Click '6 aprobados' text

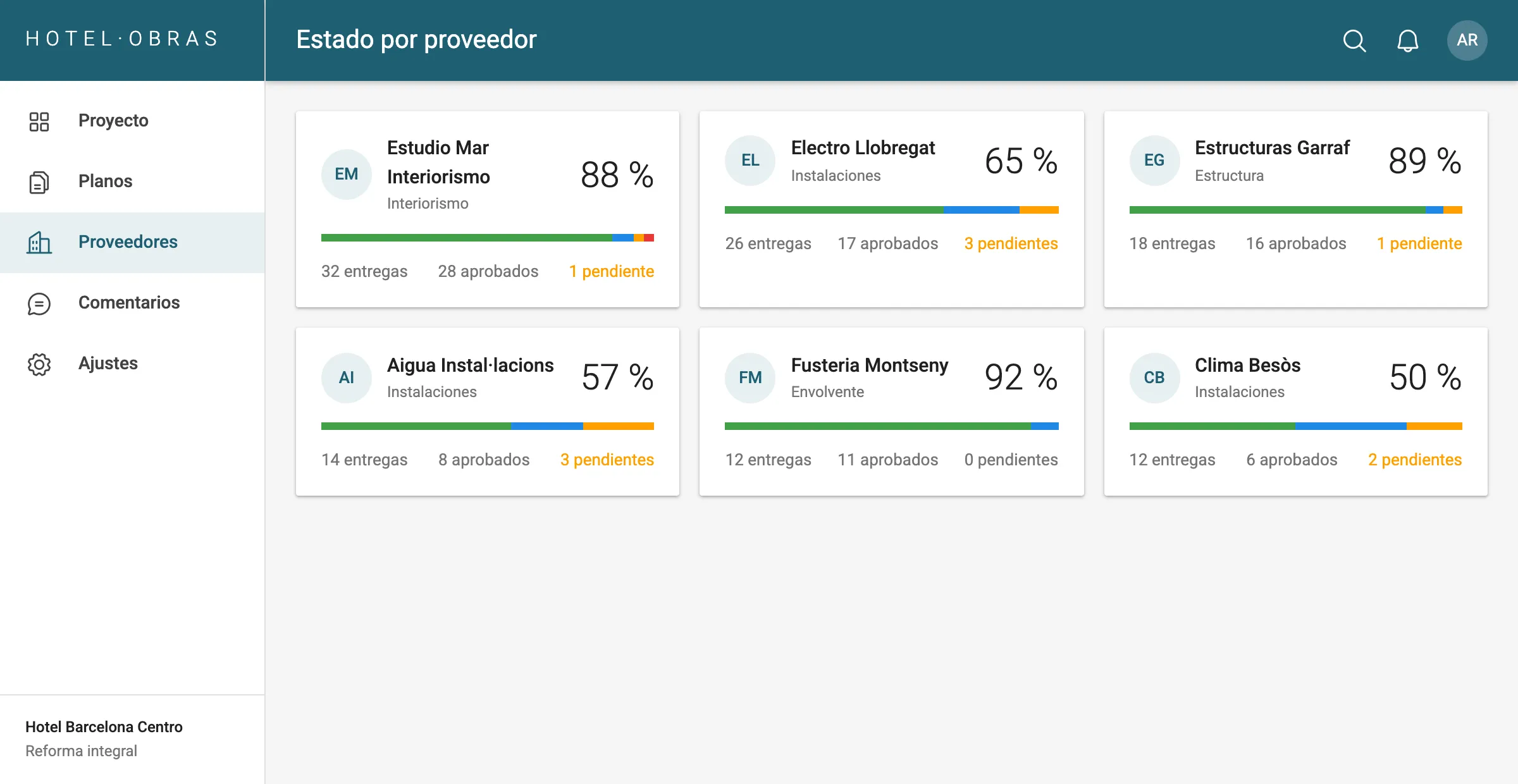tap(1292, 460)
